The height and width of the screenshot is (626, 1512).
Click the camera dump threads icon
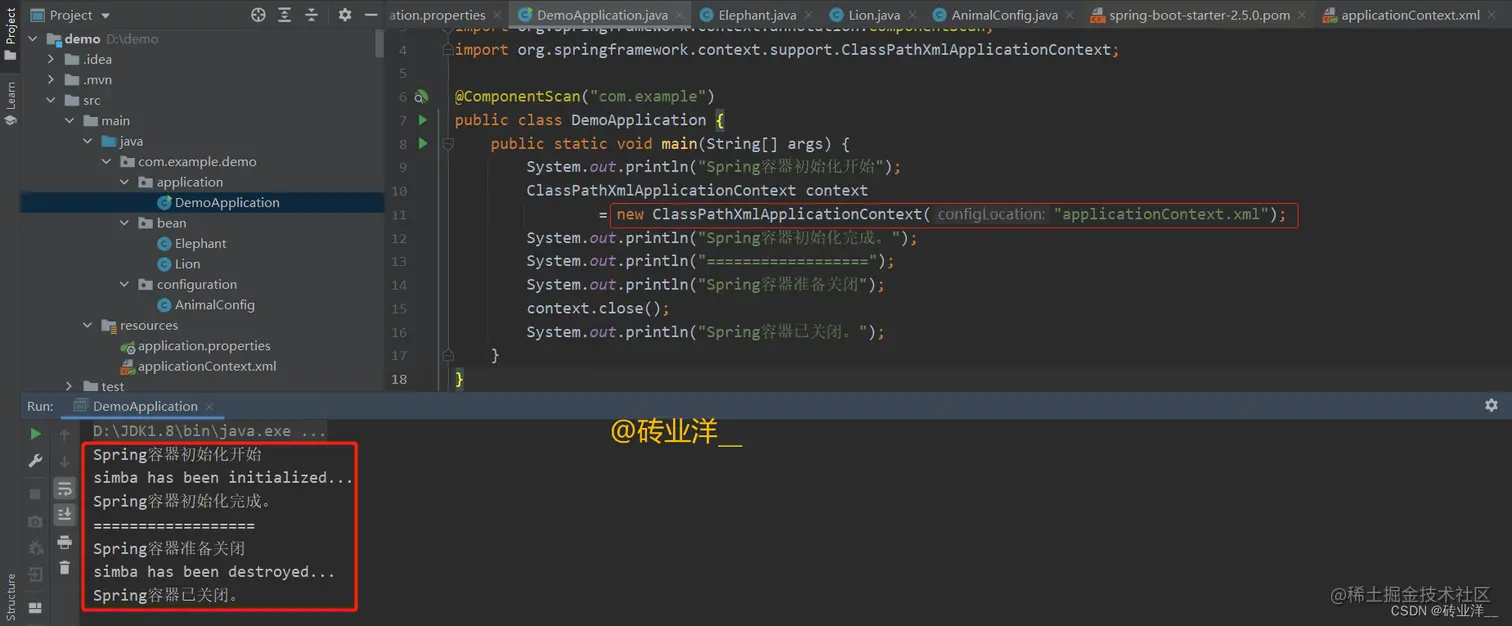tap(35, 521)
